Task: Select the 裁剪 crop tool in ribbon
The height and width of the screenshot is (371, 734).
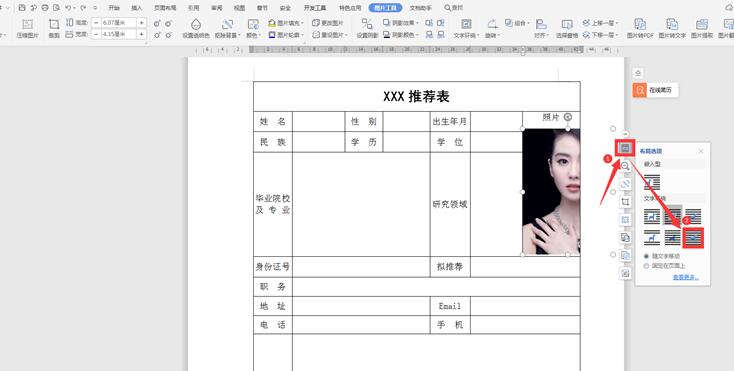Action: (54, 29)
